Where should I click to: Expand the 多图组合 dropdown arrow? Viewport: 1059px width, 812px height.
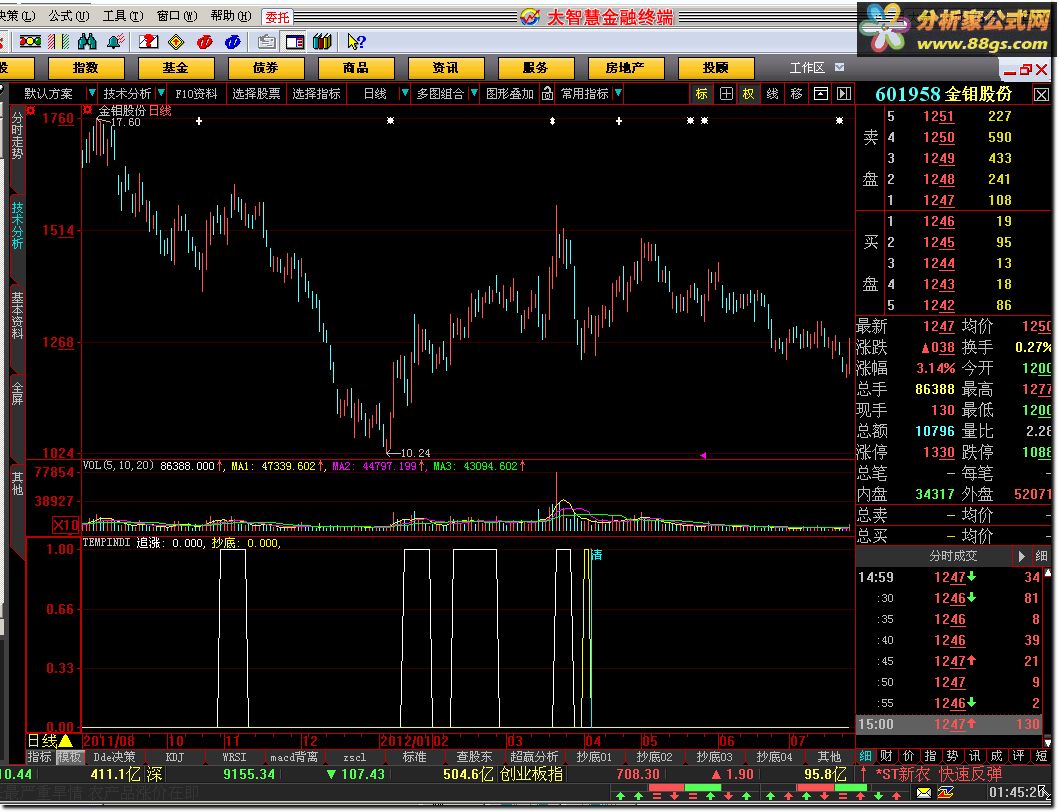coord(474,93)
